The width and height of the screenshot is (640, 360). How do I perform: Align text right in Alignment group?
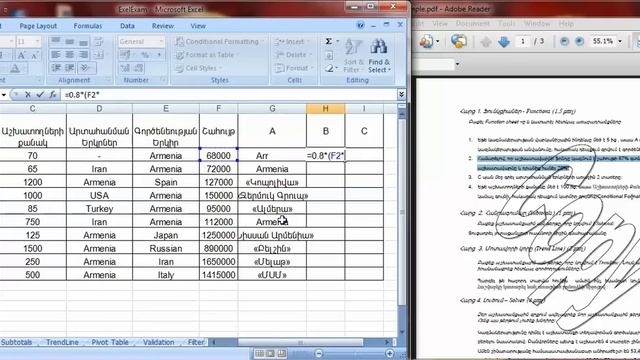[83, 55]
